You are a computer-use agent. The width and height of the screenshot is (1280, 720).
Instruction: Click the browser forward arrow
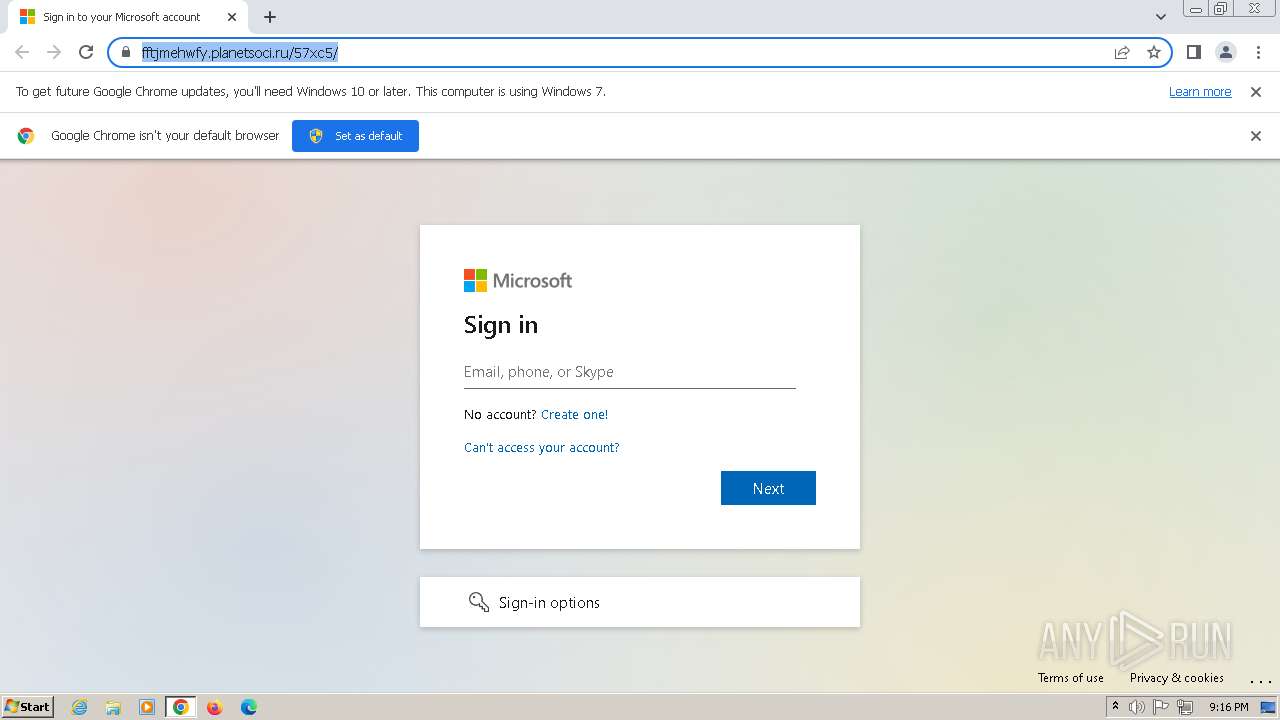click(54, 52)
